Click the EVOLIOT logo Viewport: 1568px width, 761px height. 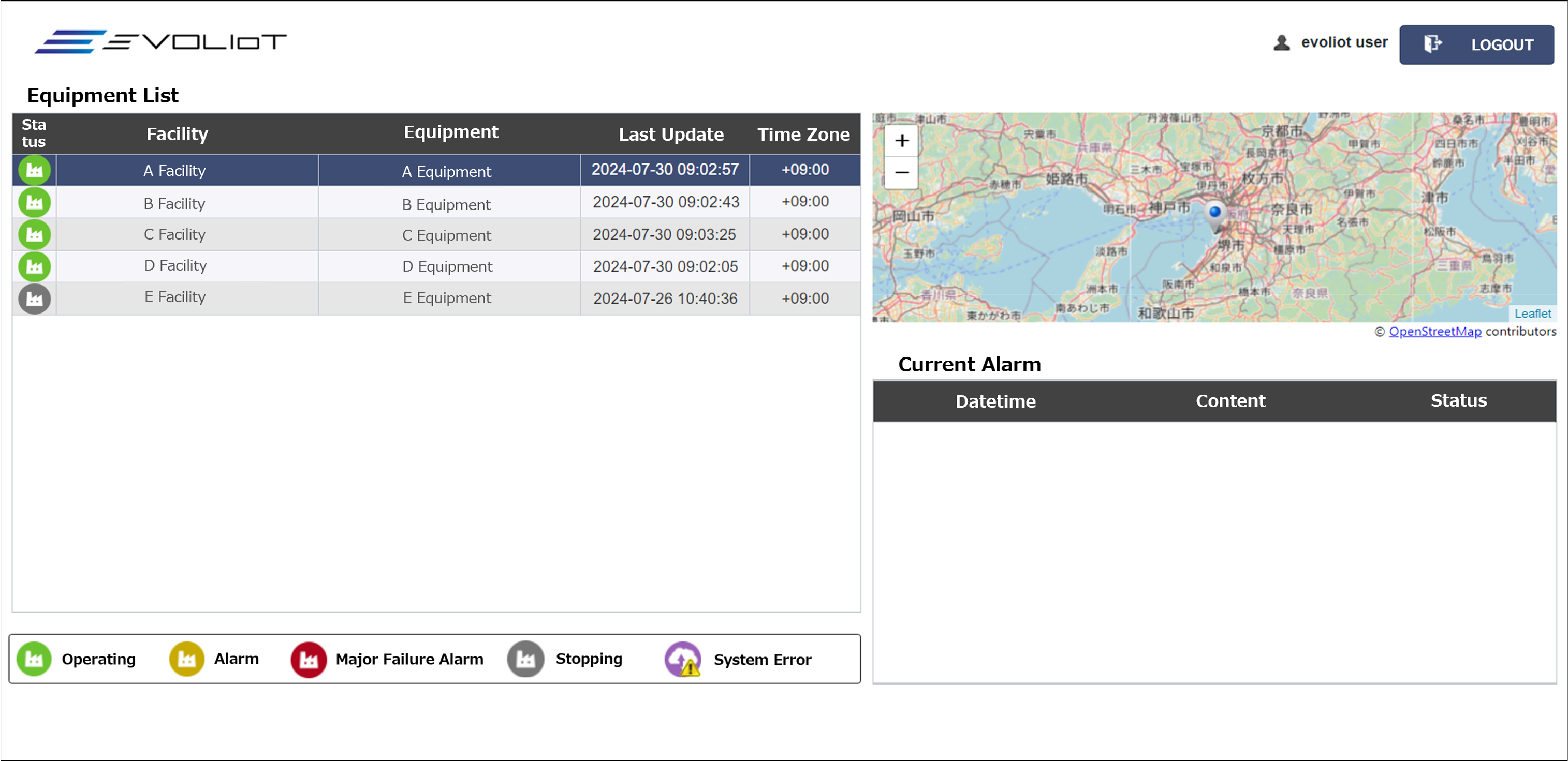tap(160, 42)
